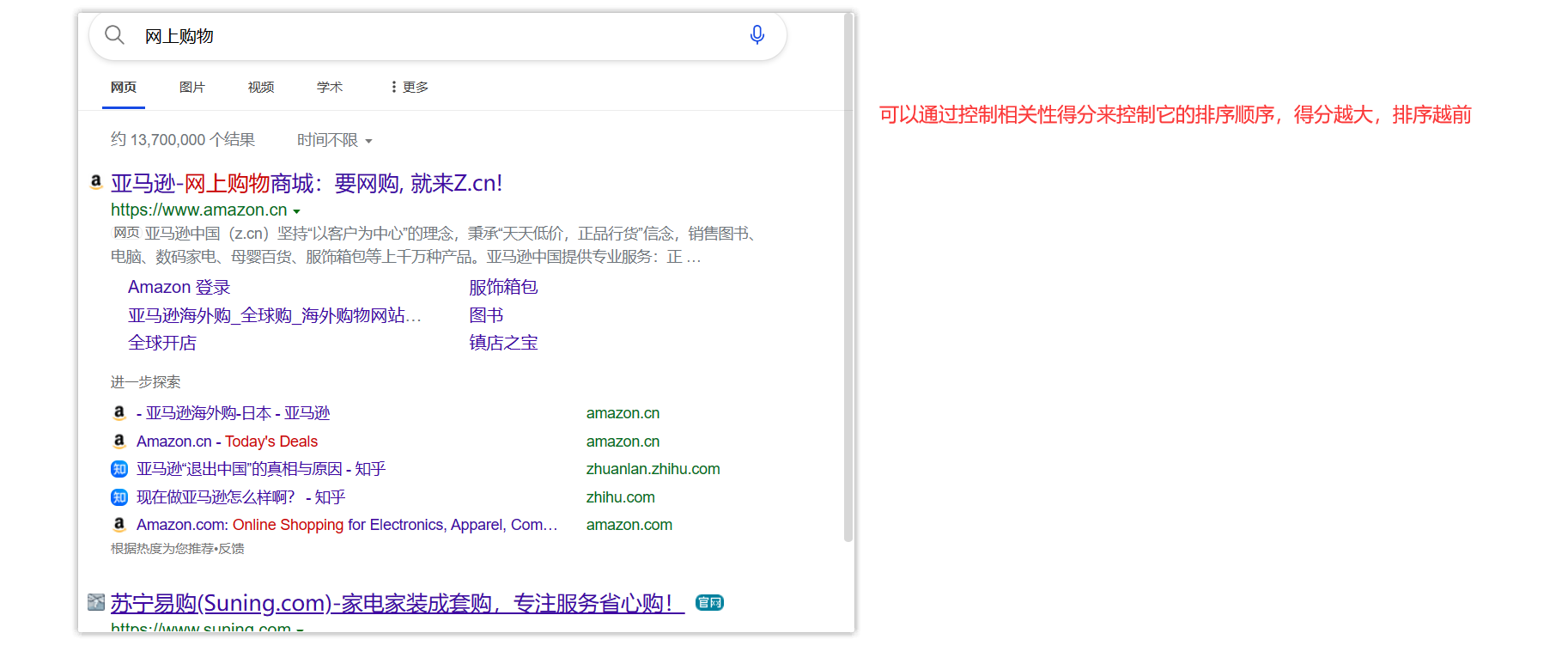Click the zhihu.com domain text
1568x670 pixels.
coord(621,497)
